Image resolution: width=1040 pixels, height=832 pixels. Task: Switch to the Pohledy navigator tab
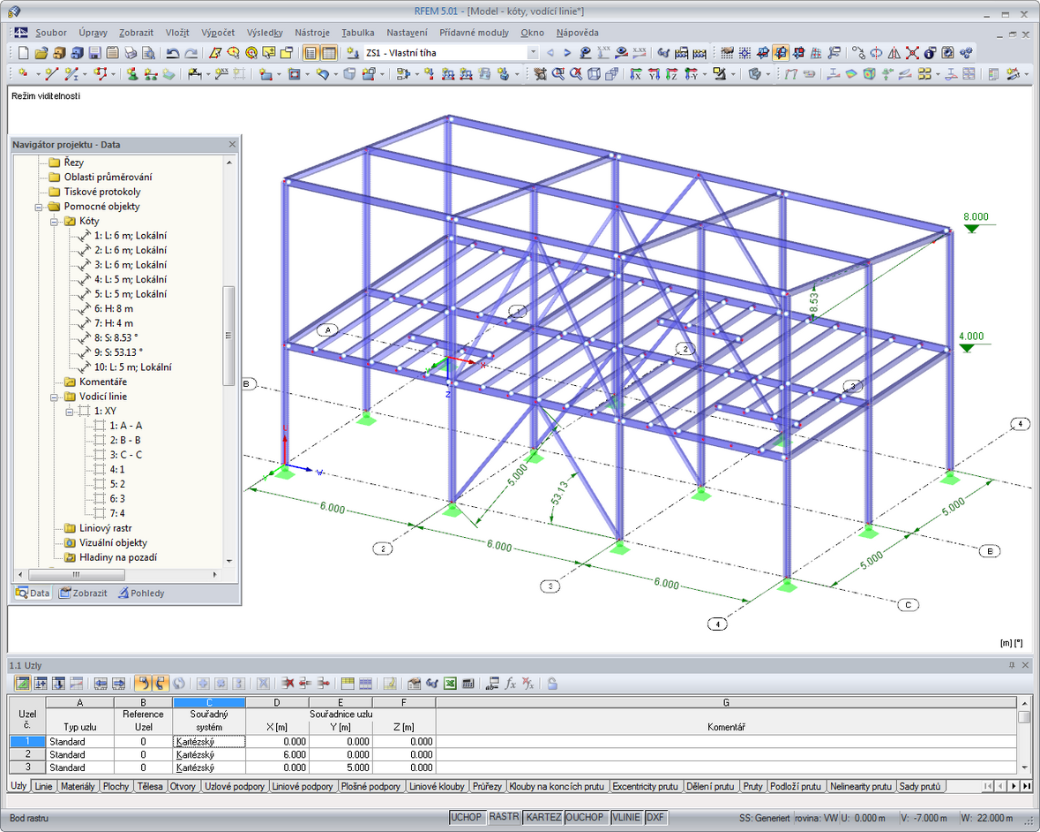tap(141, 593)
